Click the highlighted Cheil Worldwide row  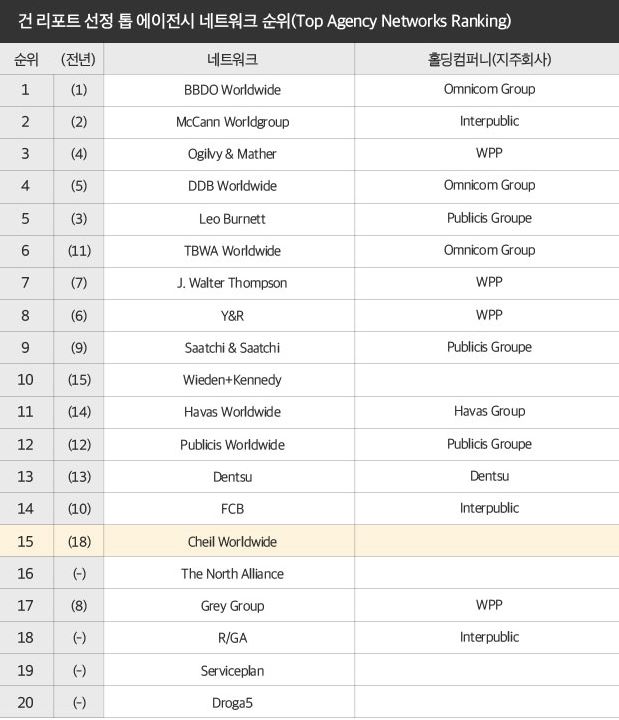point(232,541)
